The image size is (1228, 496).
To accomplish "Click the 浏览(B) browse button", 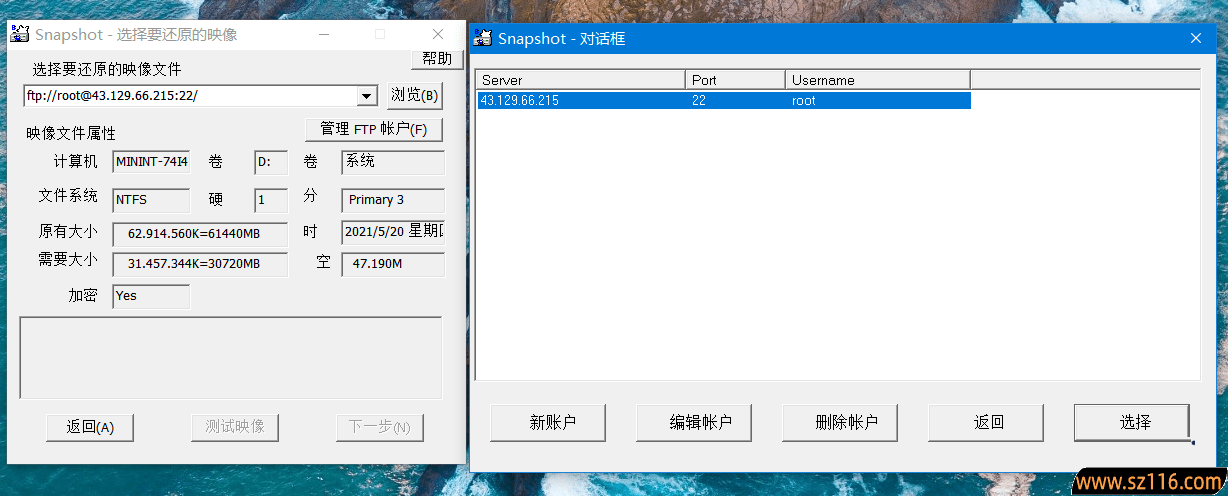I will point(414,95).
